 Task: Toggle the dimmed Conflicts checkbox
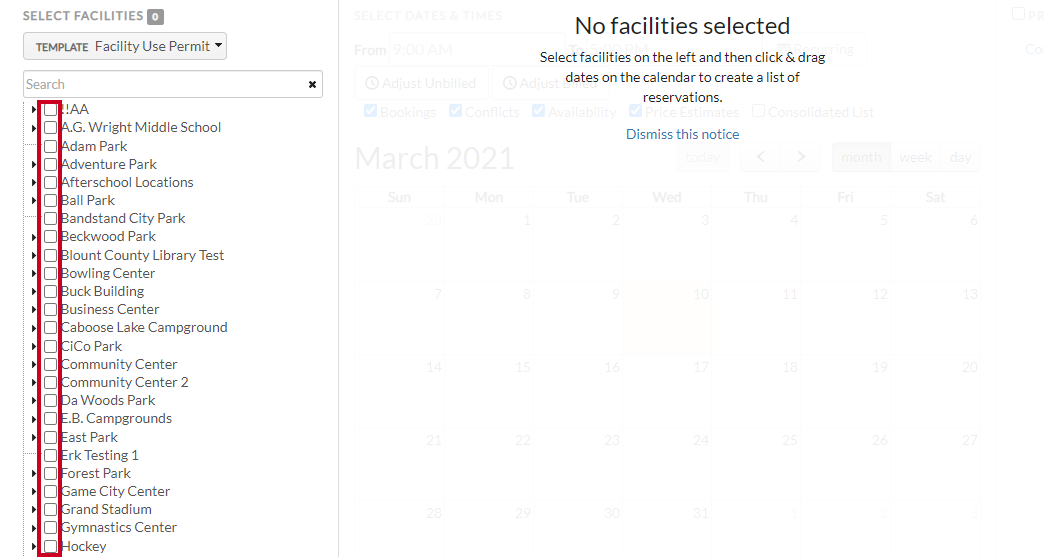(455, 111)
